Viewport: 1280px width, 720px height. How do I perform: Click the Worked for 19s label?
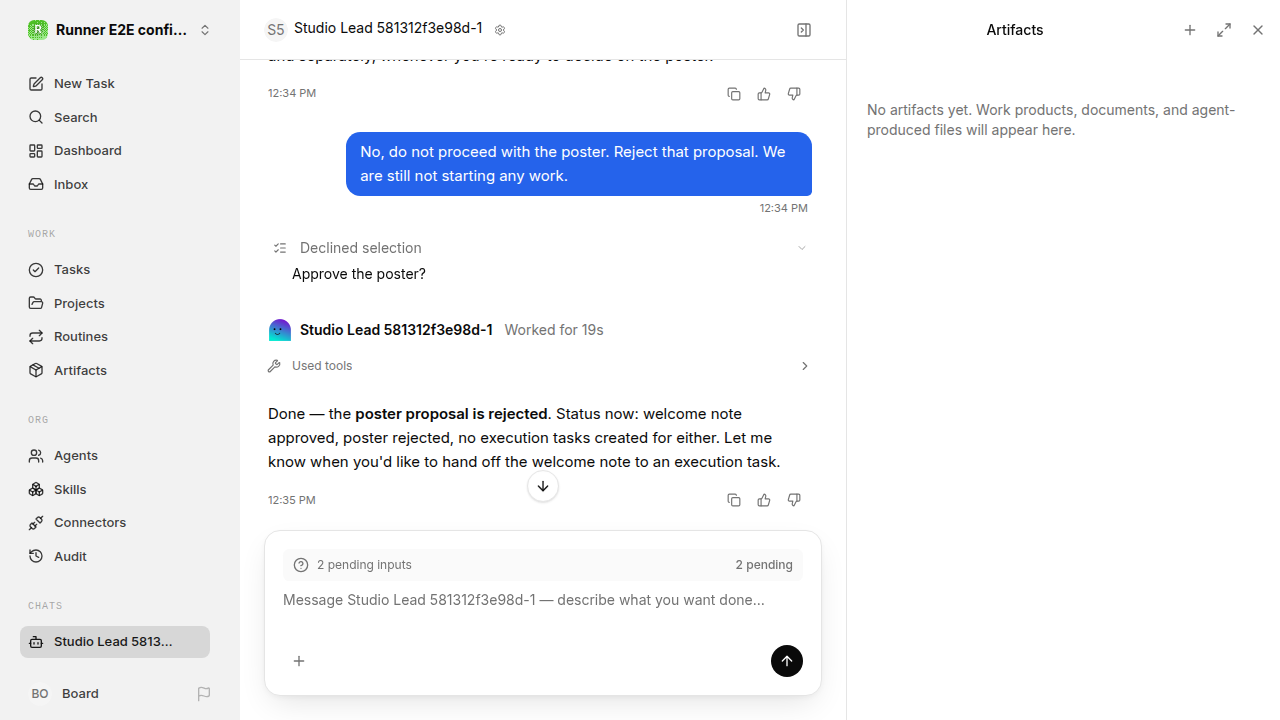554,330
